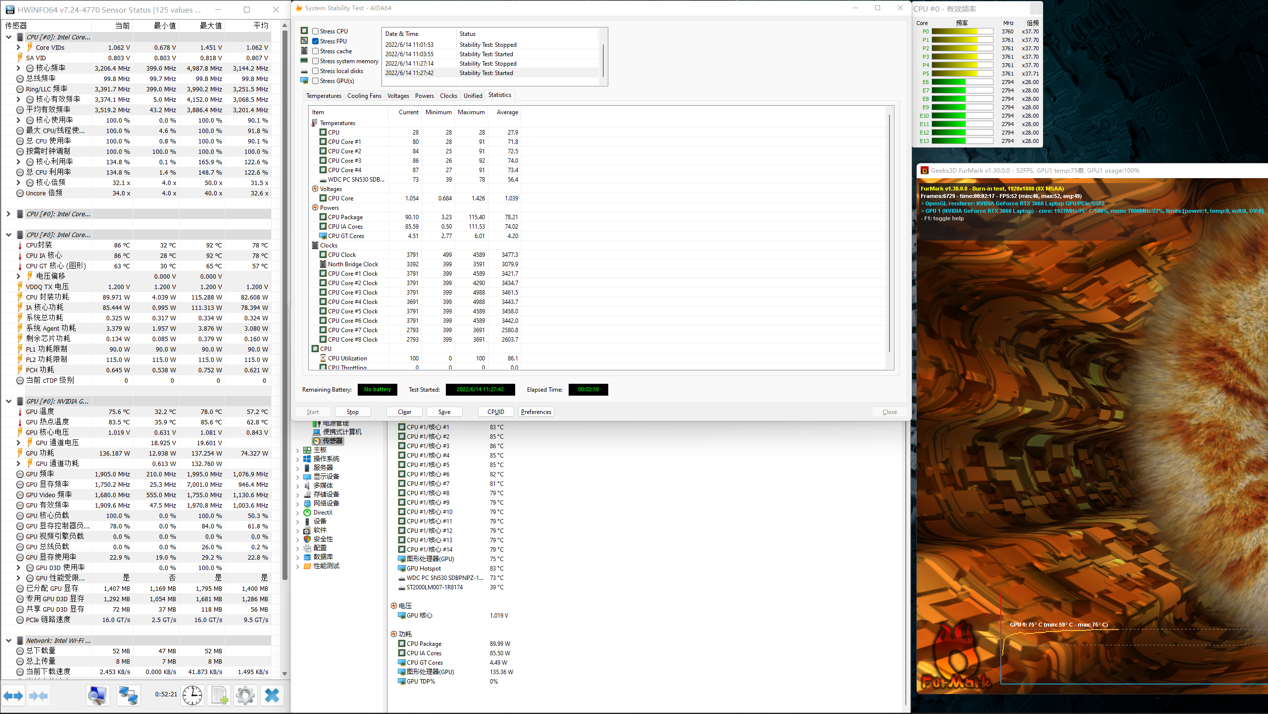Collapse first CPU [#0] Intel Core sensor group
1268x714 pixels.
pyautogui.click(x=9, y=37)
